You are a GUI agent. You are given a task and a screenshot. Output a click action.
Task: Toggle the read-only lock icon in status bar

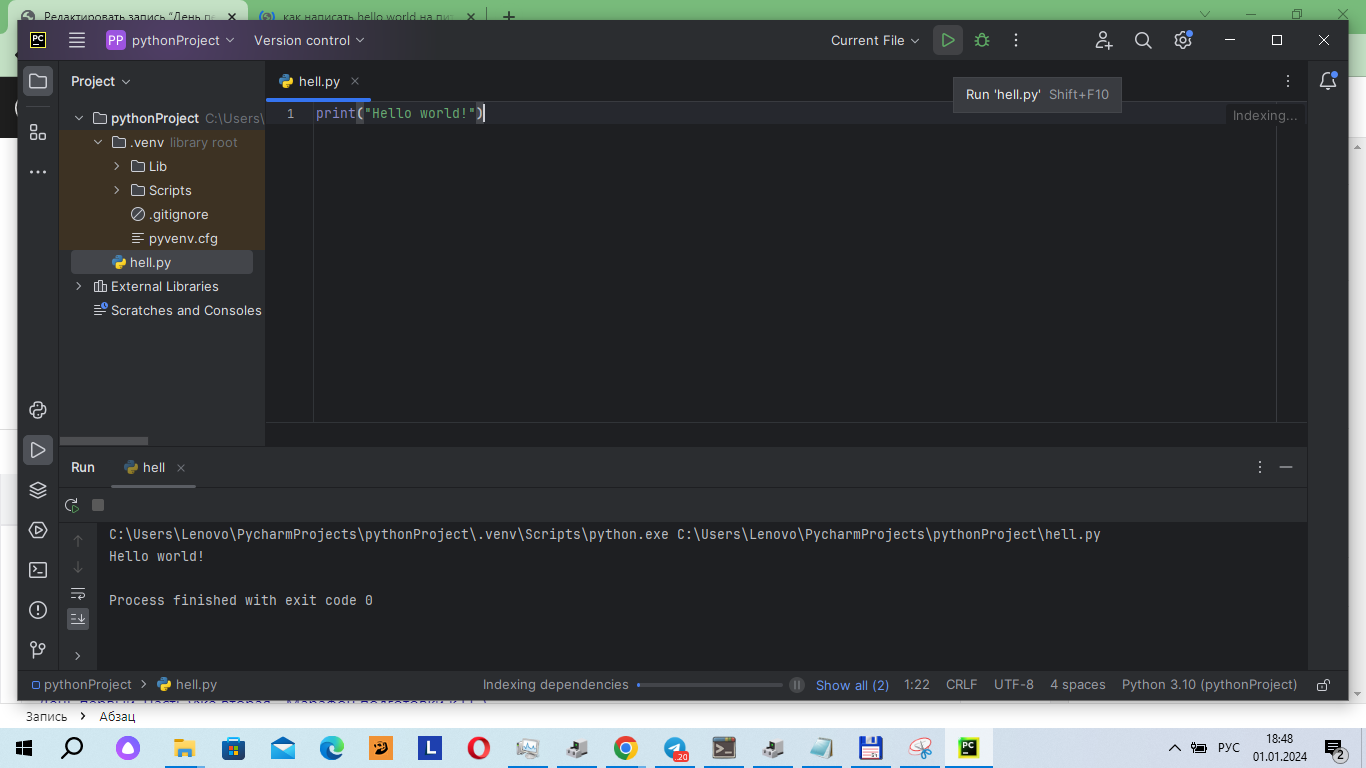(1323, 685)
